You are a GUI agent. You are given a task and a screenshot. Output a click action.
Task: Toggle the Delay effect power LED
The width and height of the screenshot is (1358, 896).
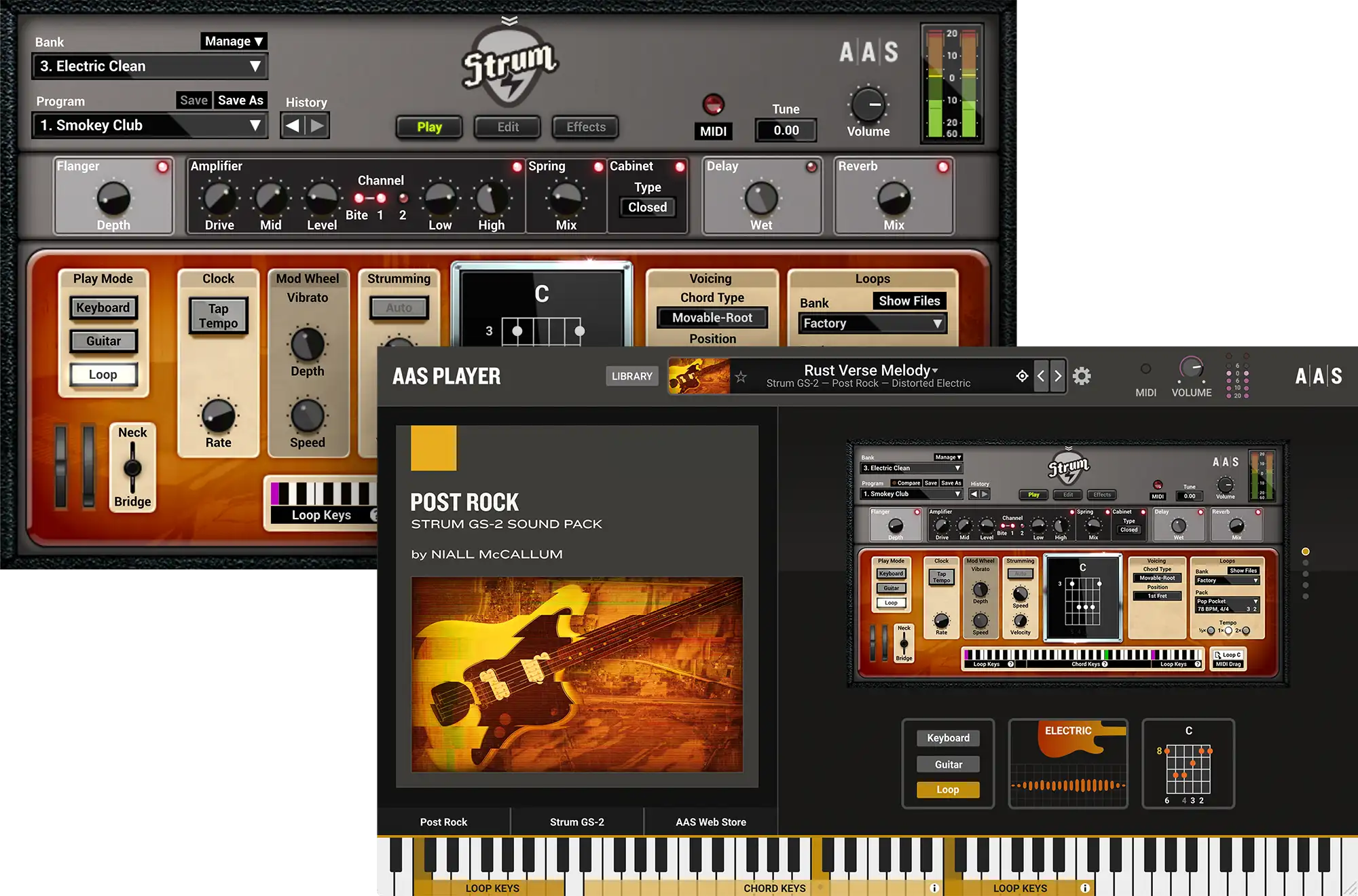(x=811, y=167)
